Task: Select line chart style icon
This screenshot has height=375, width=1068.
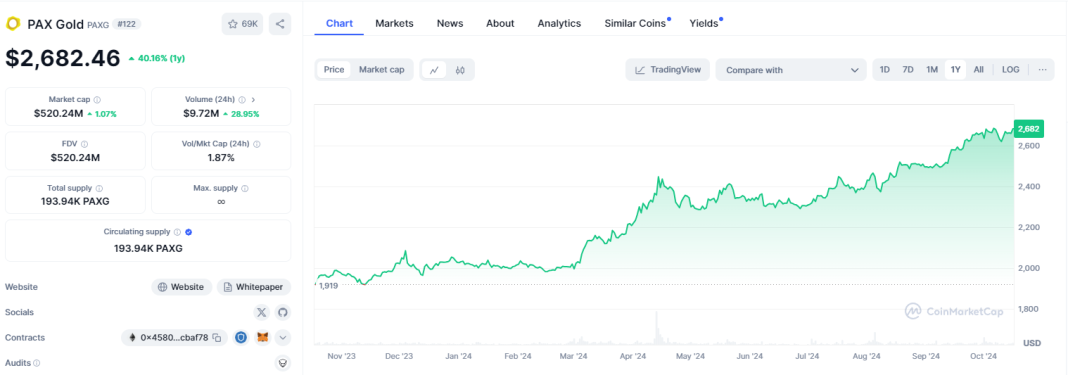Action: click(434, 69)
